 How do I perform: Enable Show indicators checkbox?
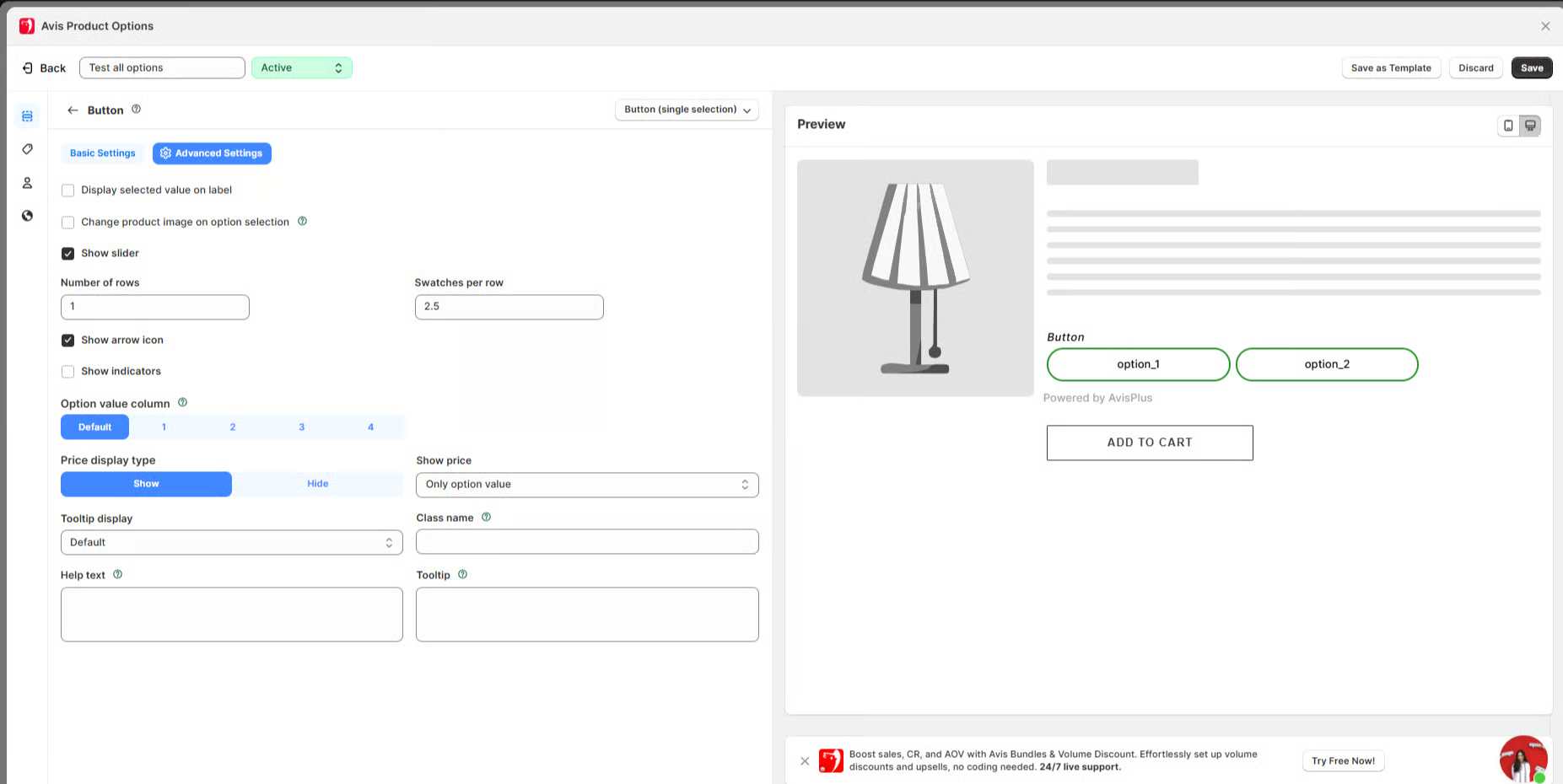click(x=68, y=372)
